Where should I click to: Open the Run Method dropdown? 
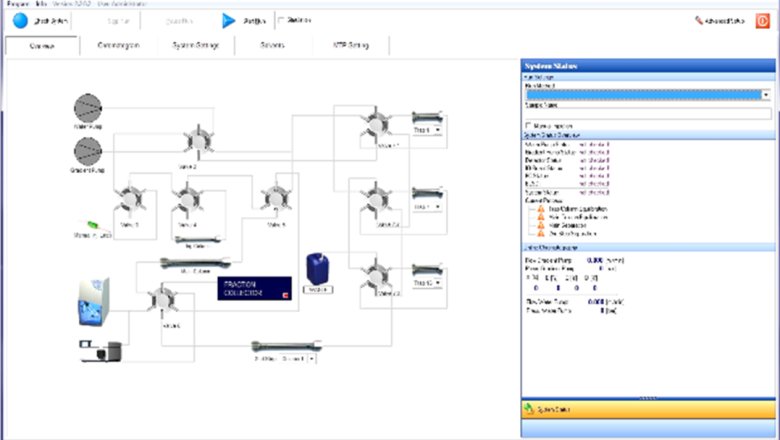pos(766,94)
